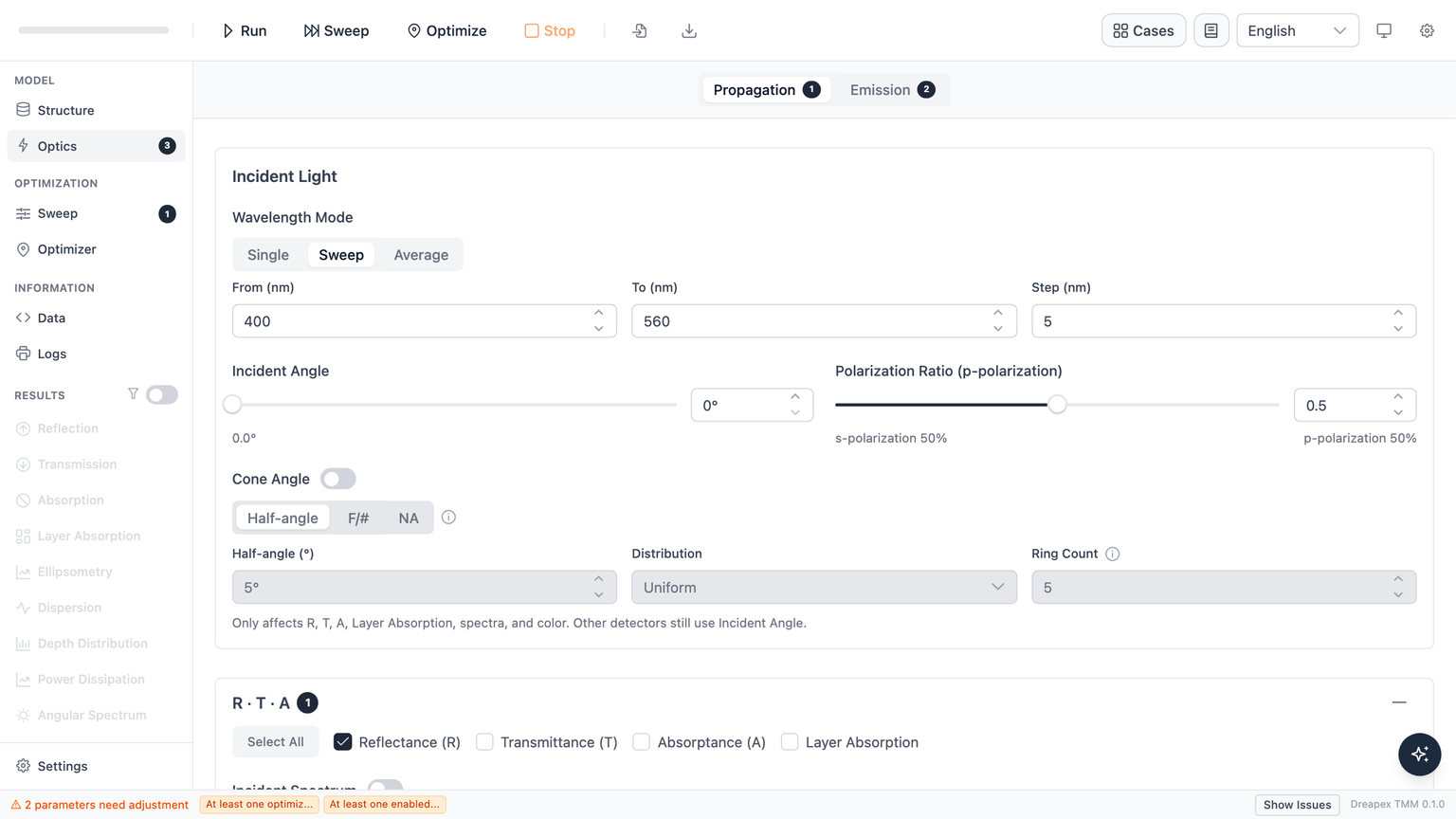Image resolution: width=1456 pixels, height=819 pixels.
Task: Enable the Transmittance (T) checkbox
Action: pos(484,742)
